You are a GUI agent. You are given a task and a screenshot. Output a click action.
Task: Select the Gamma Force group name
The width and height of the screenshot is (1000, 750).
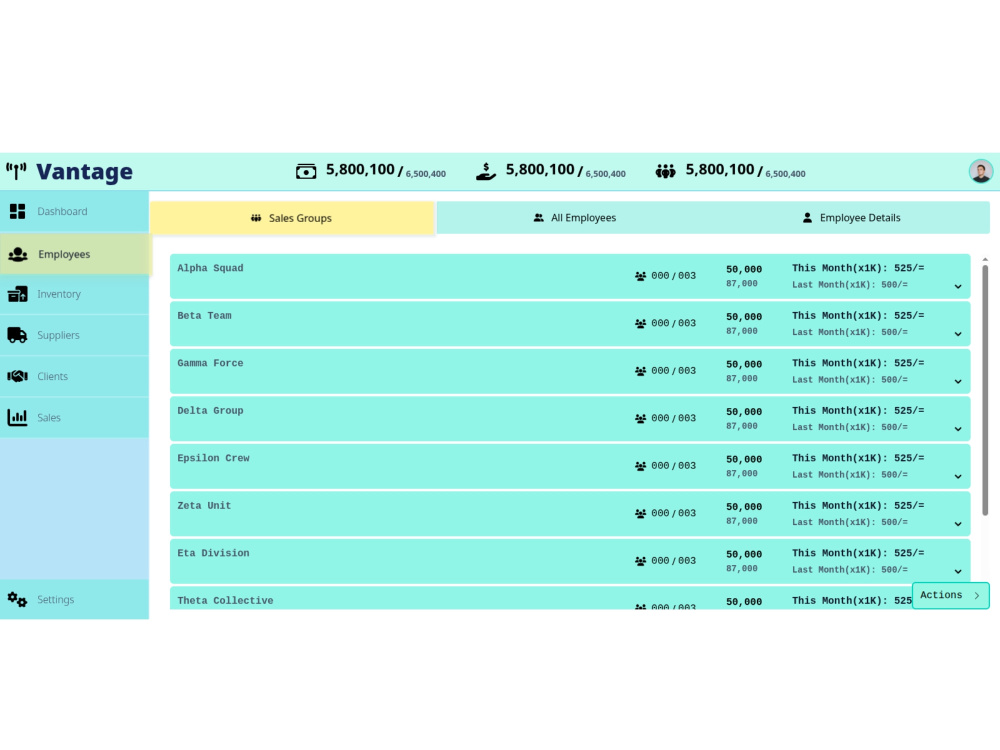(x=210, y=364)
